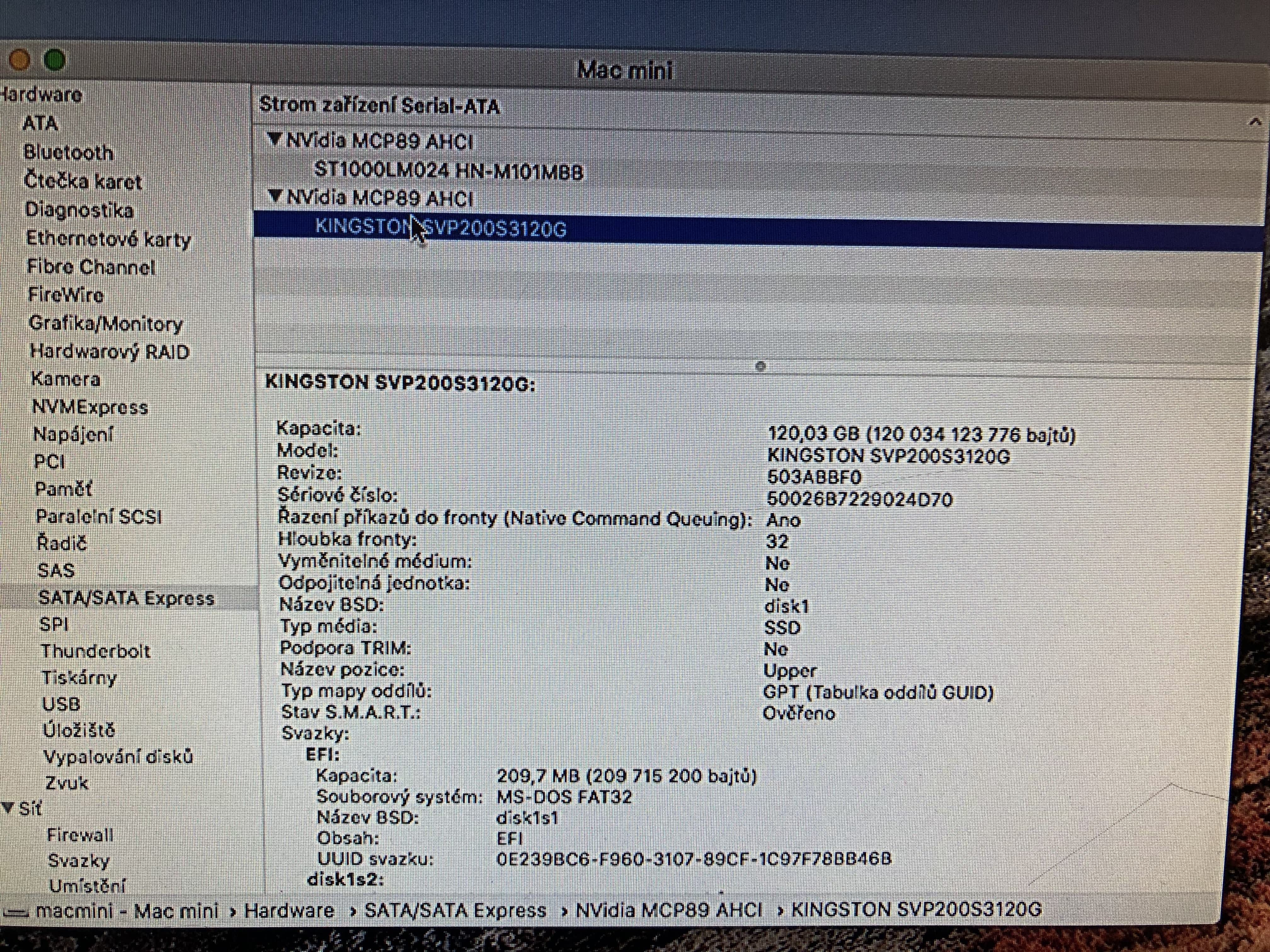Select USB in the sidebar

click(61, 704)
